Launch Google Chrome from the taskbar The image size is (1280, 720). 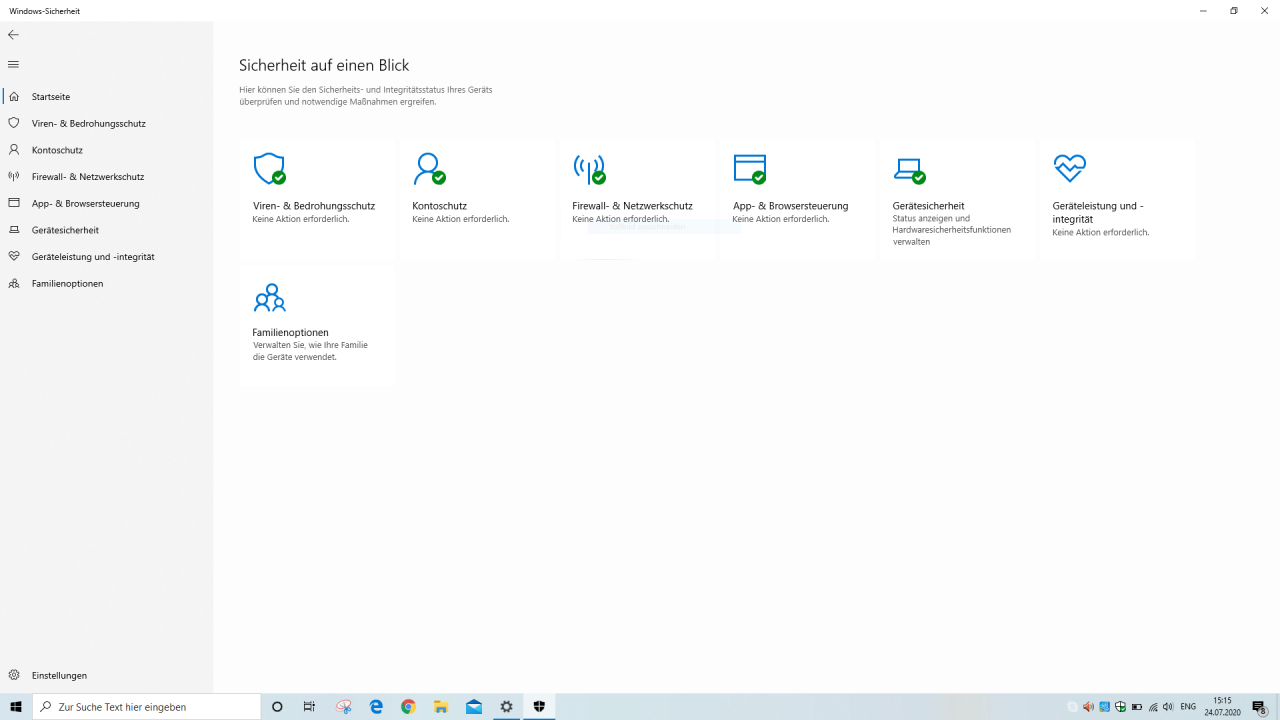click(x=408, y=707)
